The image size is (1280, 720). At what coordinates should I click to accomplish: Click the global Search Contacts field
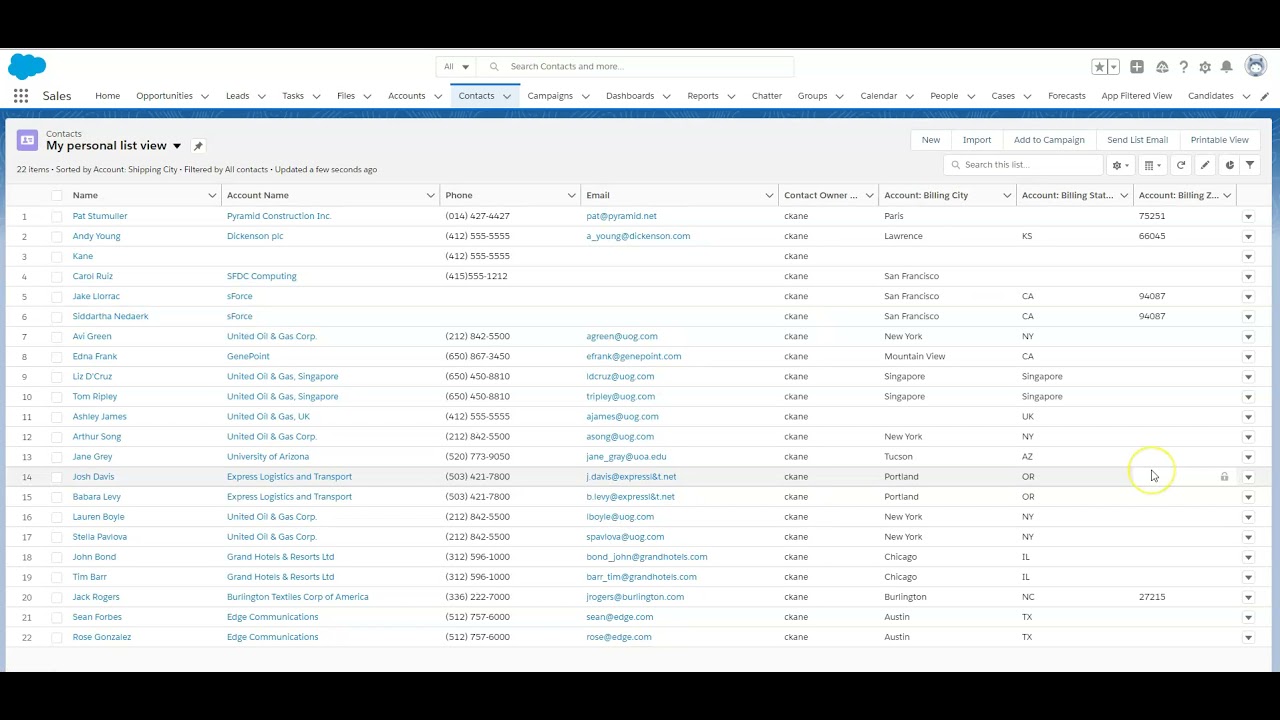tap(636, 67)
